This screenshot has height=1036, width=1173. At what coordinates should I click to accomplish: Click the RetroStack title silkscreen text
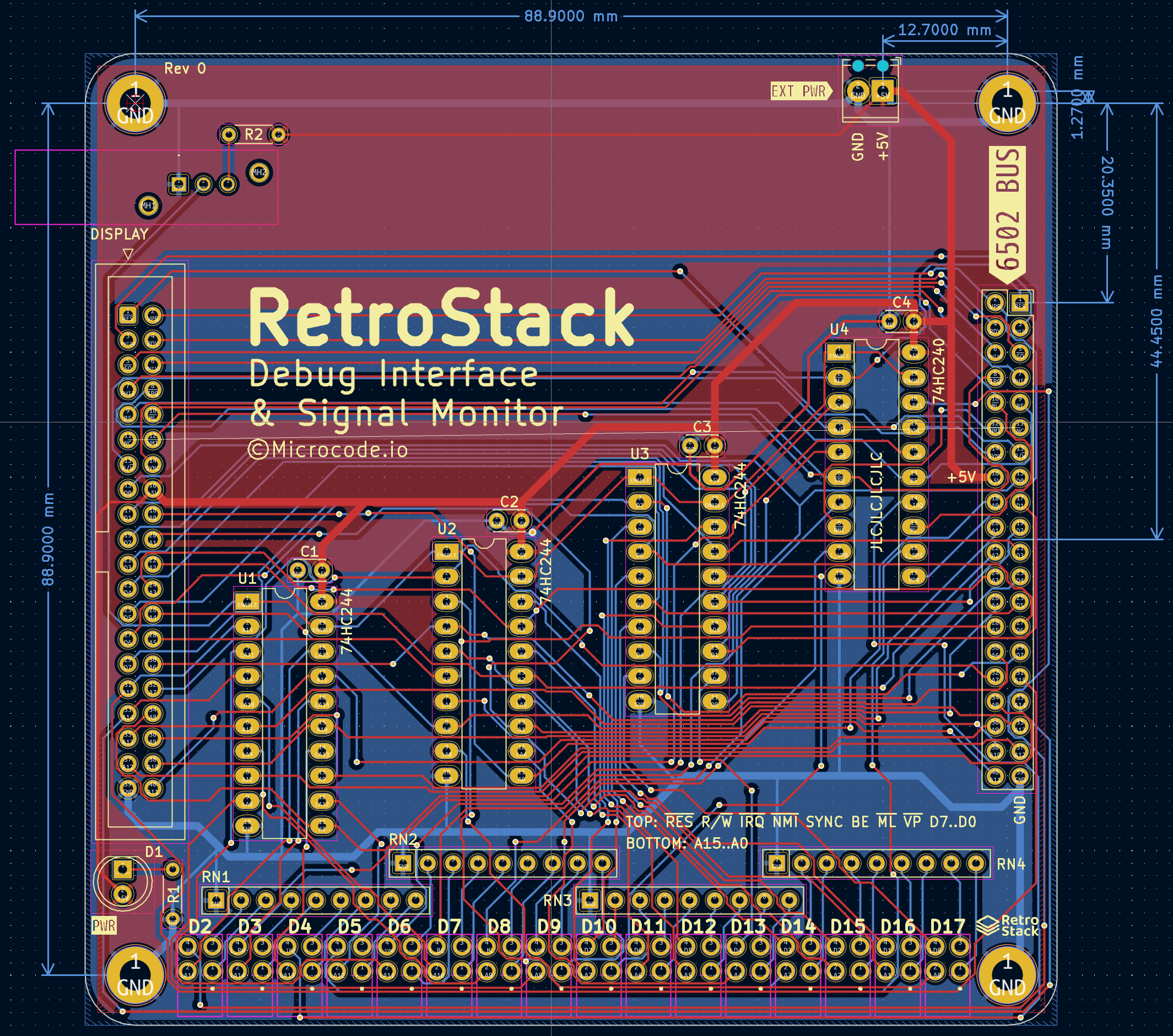442,317
